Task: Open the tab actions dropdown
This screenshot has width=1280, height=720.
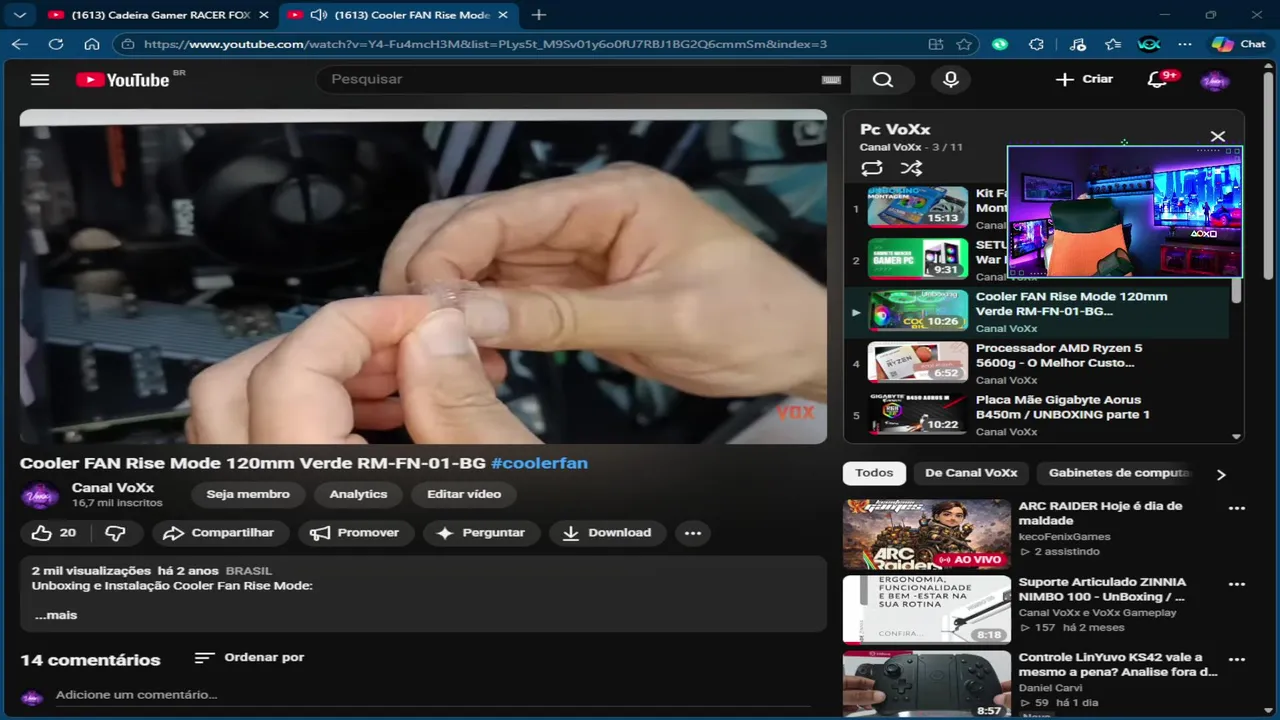Action: 19,15
